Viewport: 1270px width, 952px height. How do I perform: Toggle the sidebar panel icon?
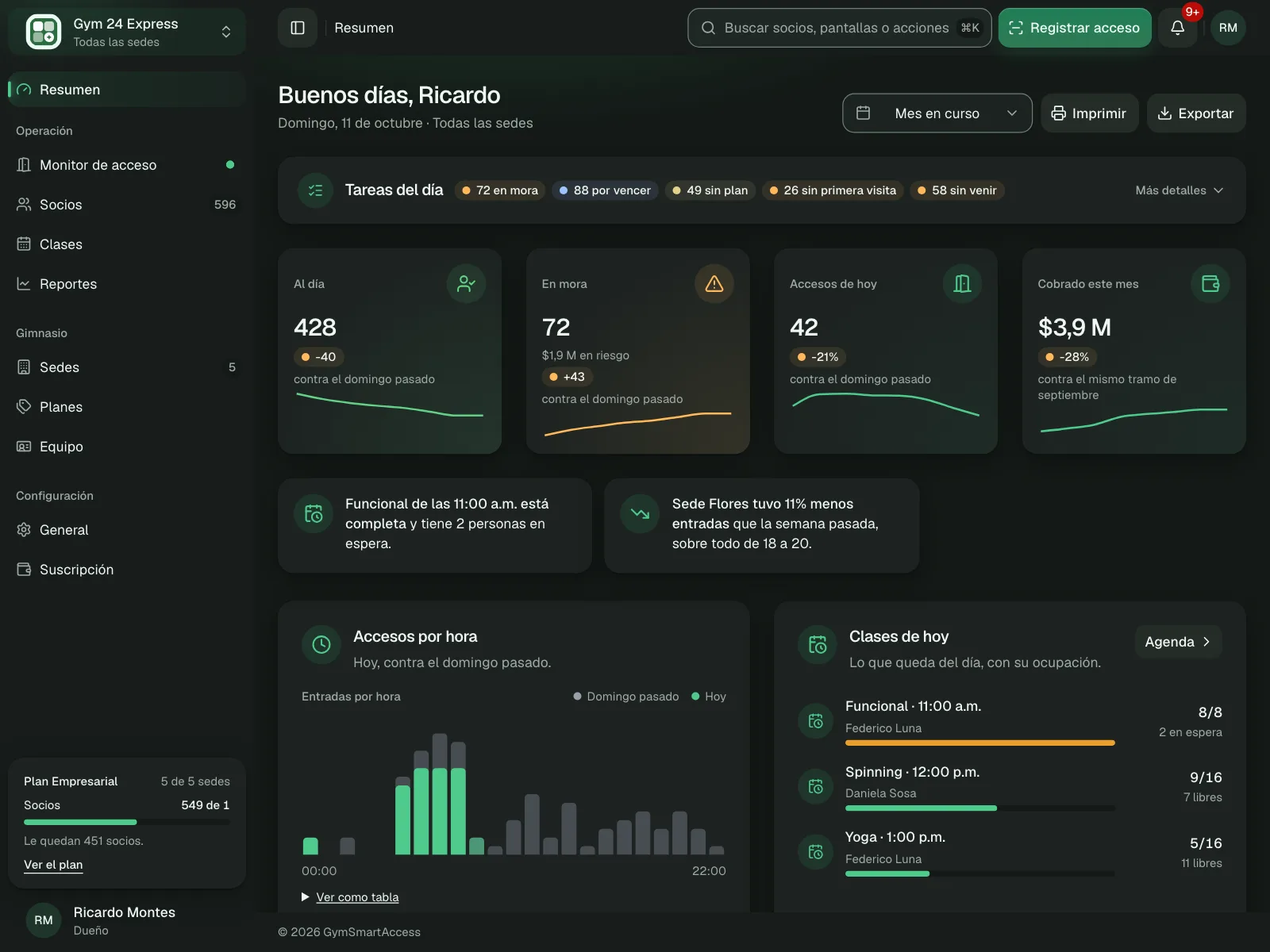click(x=298, y=28)
